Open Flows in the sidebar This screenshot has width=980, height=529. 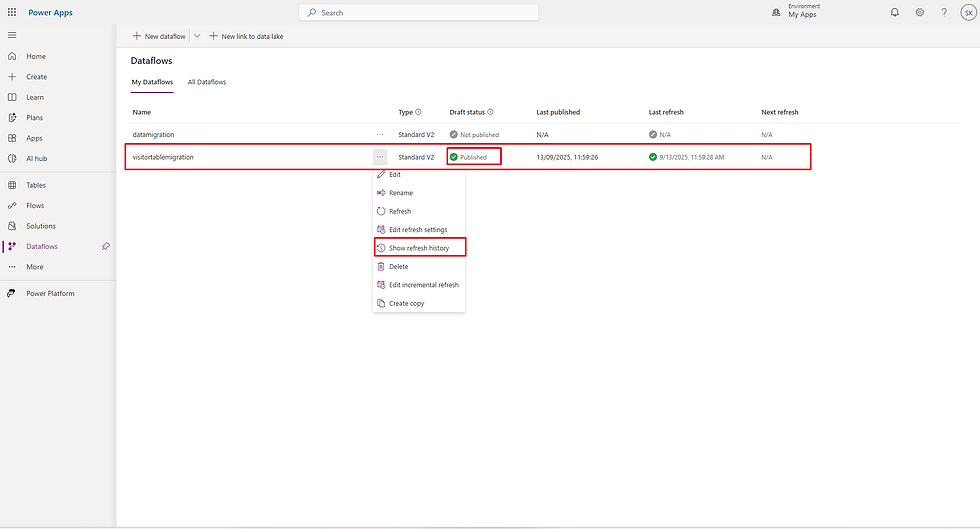click(35, 206)
